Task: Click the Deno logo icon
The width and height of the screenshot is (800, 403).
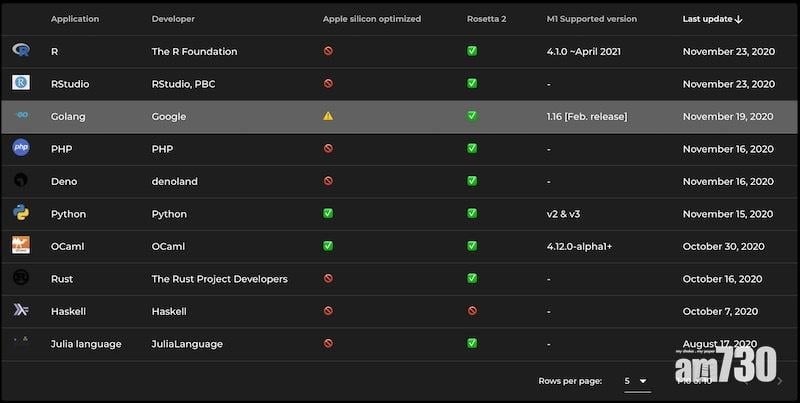Action: [21, 181]
